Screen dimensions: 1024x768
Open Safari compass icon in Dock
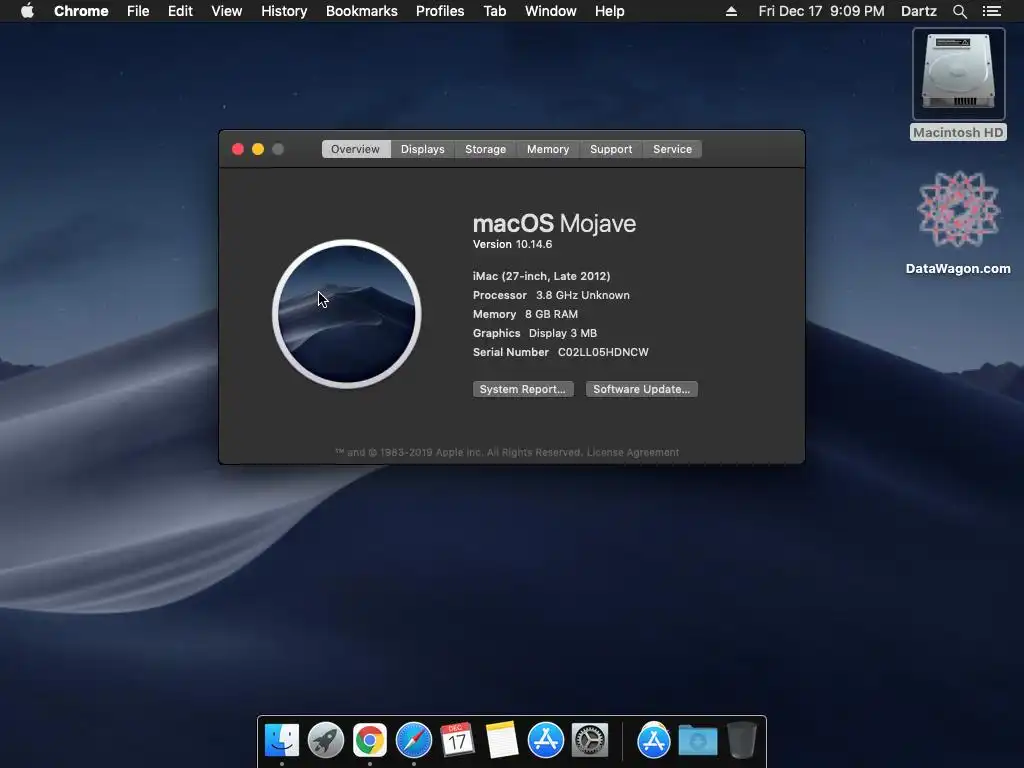(413, 740)
